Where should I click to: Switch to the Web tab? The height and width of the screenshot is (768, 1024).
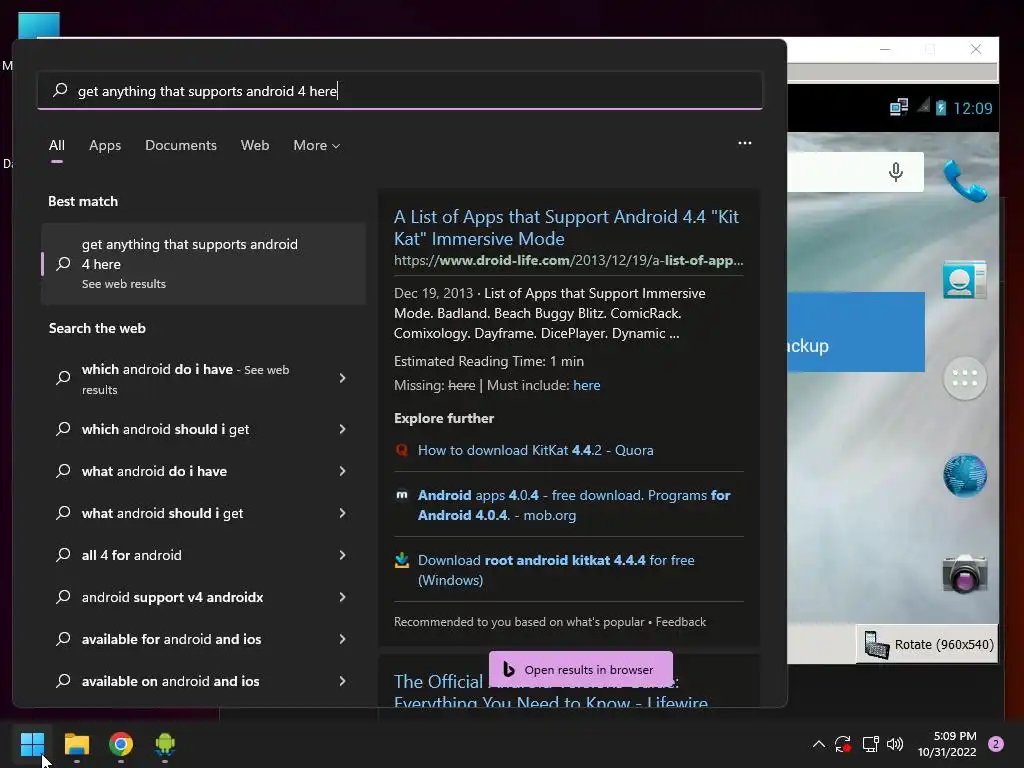[255, 145]
